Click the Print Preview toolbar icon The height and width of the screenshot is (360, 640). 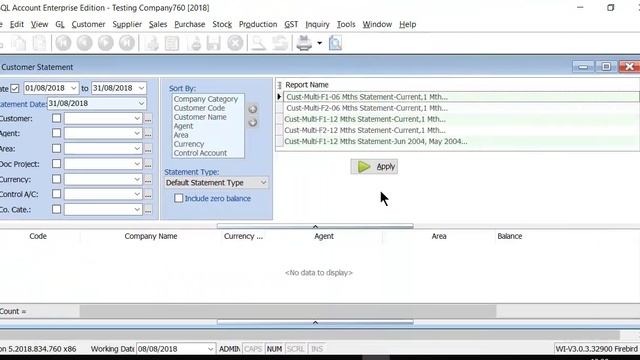[x=335, y=43]
